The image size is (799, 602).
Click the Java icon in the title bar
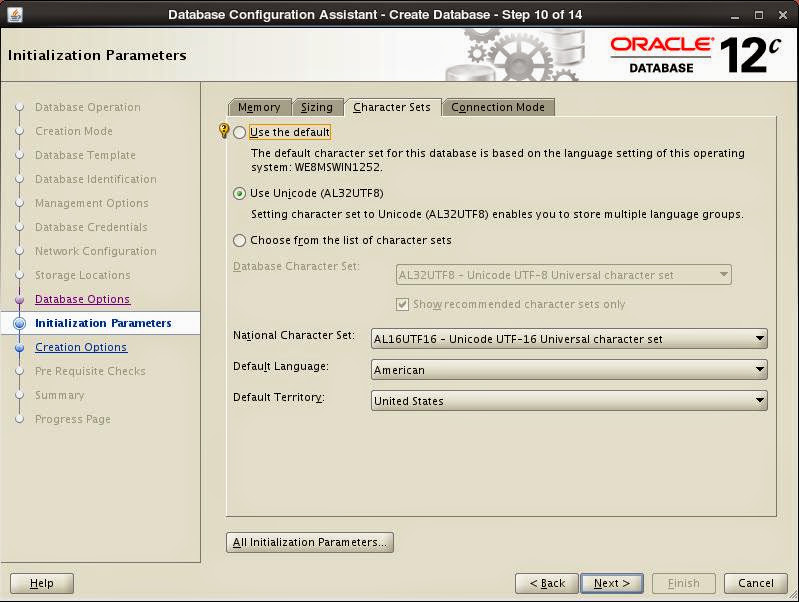tap(15, 14)
